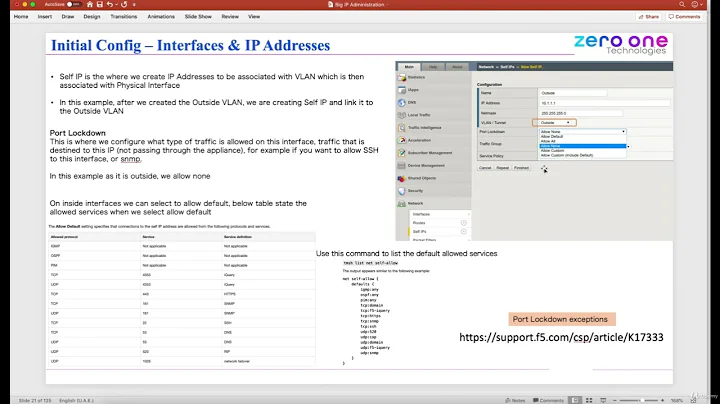
Task: Open the support.f5.com K17333 link
Action: pyautogui.click(x=561, y=337)
